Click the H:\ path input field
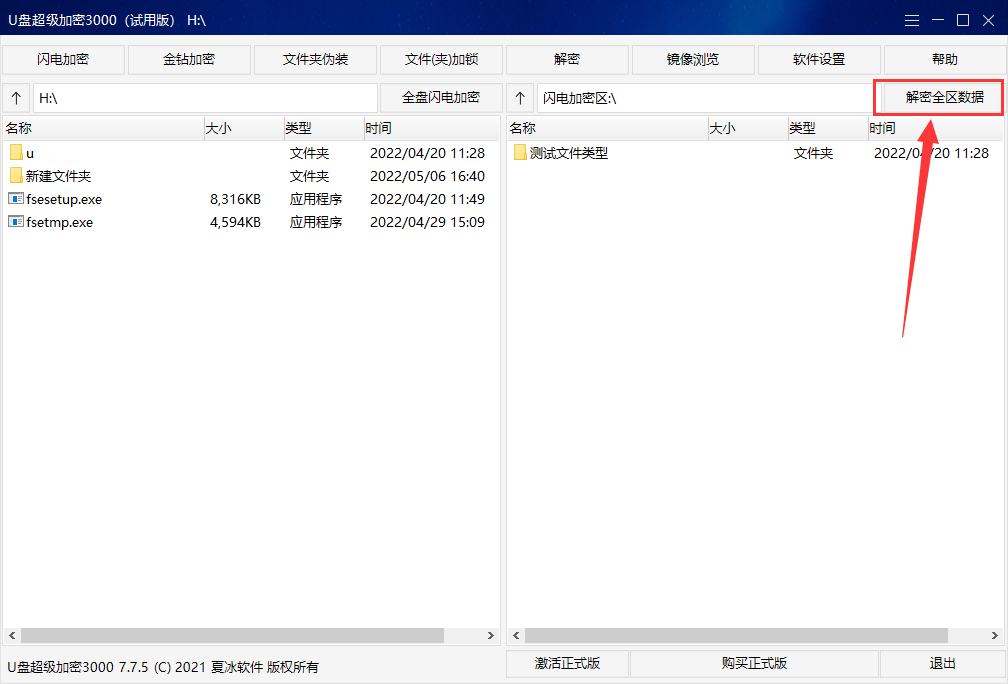Viewport: 1008px width, 684px height. pos(205,98)
